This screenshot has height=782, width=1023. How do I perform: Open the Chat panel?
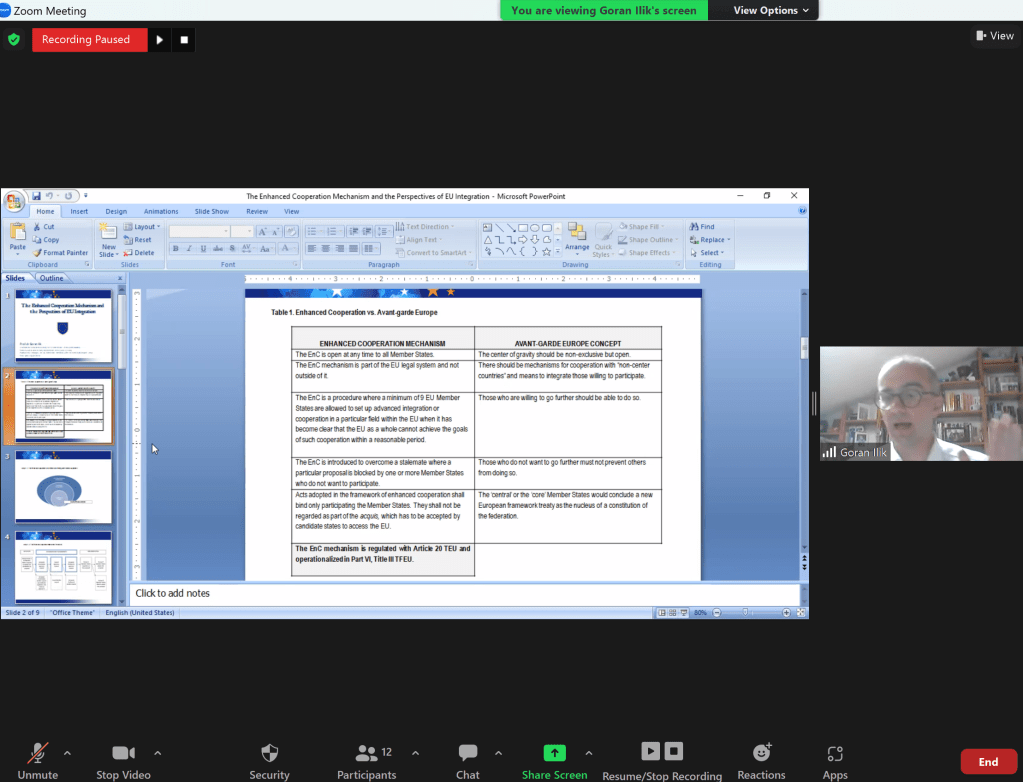click(467, 753)
